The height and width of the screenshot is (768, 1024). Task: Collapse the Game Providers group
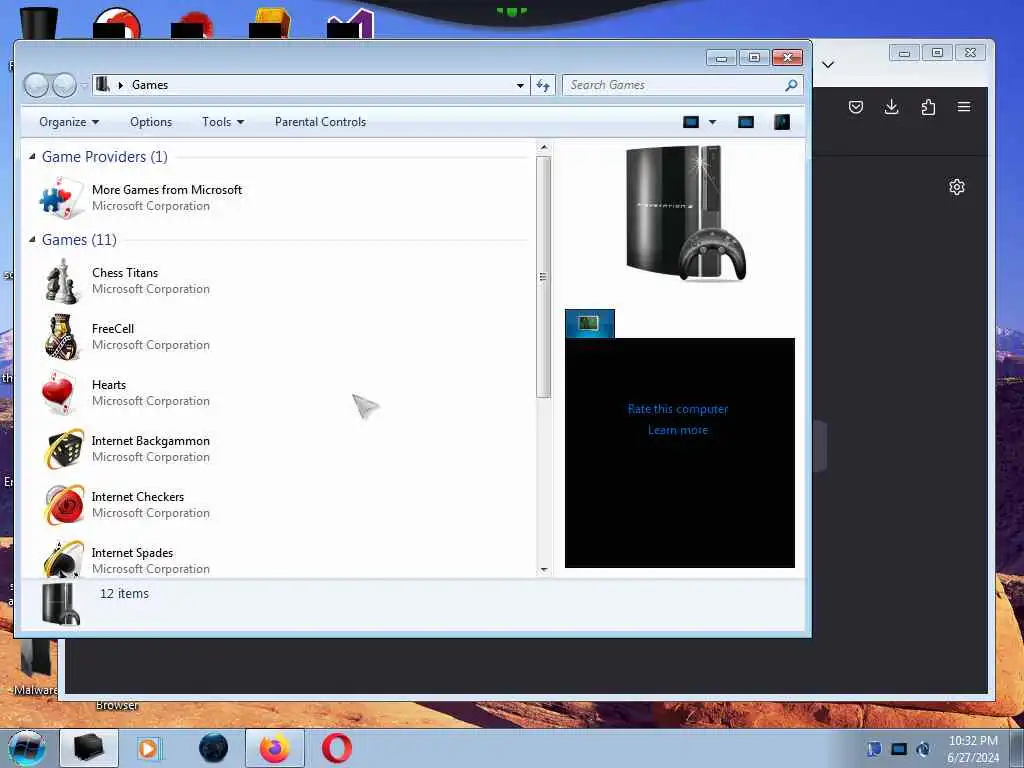click(32, 157)
